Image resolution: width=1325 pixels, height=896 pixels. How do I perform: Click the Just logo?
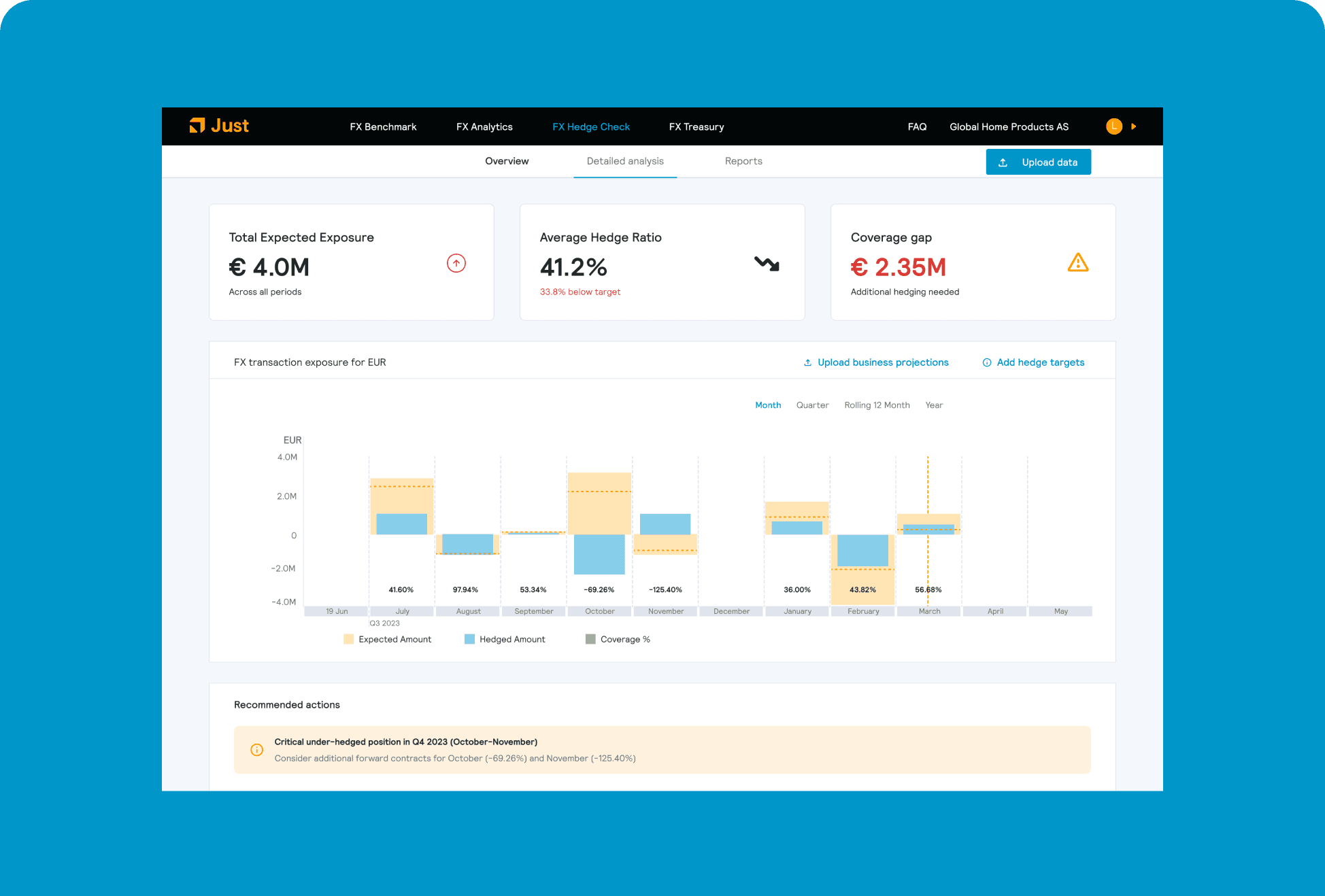tap(219, 126)
